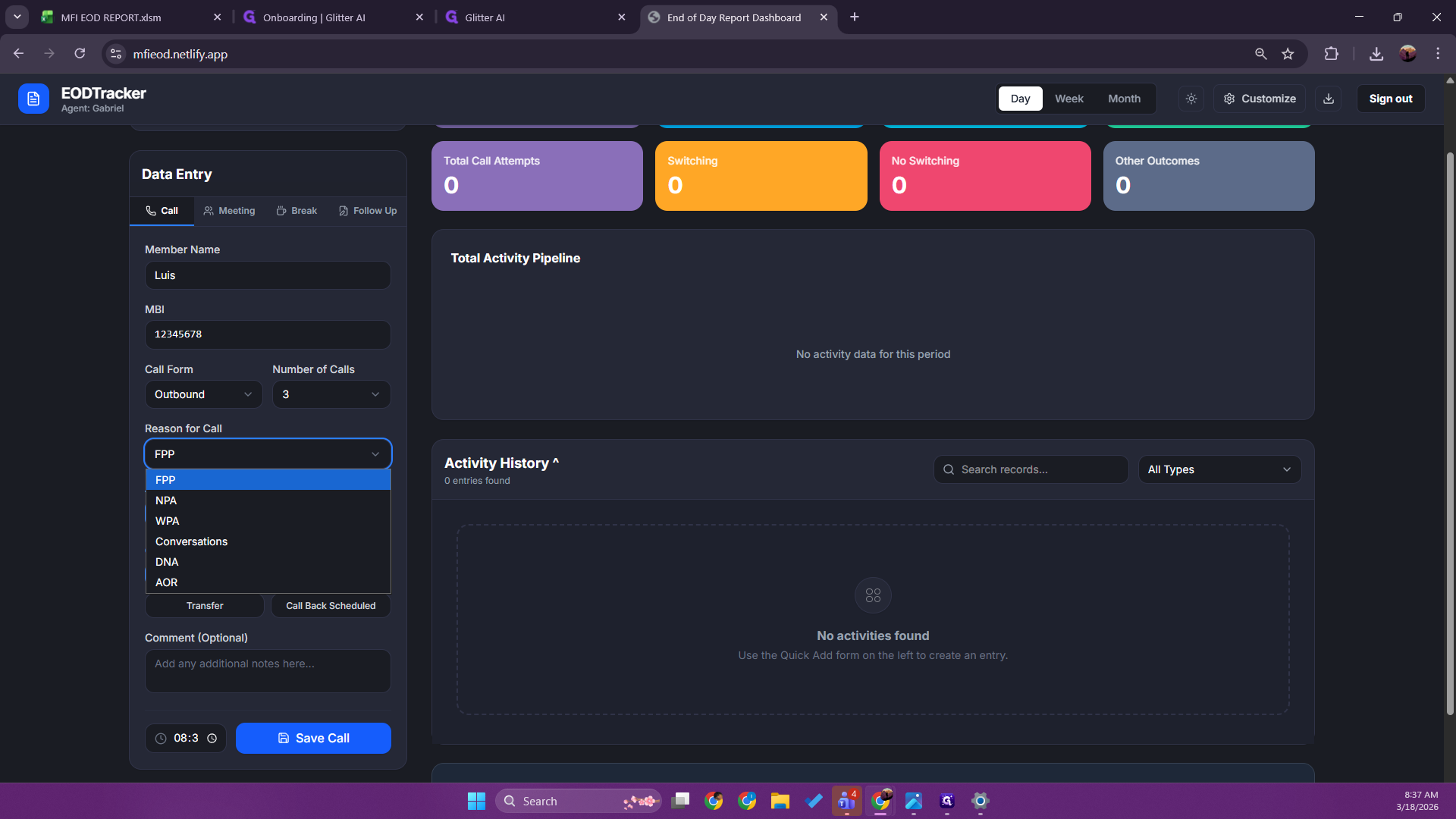Viewport: 1456px width, 819px height.
Task: Click the clock icon in the time field
Action: tap(212, 738)
